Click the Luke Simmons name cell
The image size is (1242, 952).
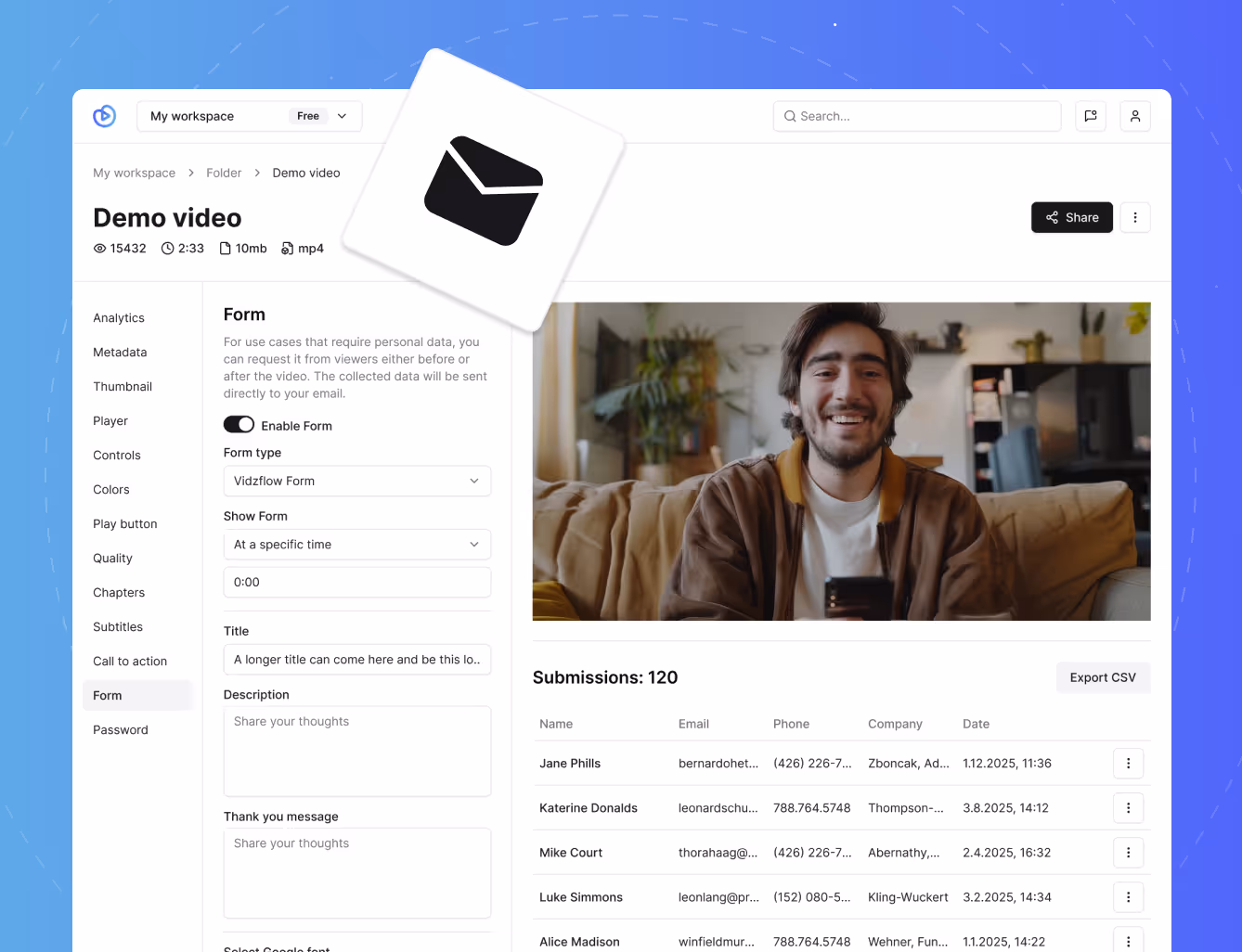point(581,896)
